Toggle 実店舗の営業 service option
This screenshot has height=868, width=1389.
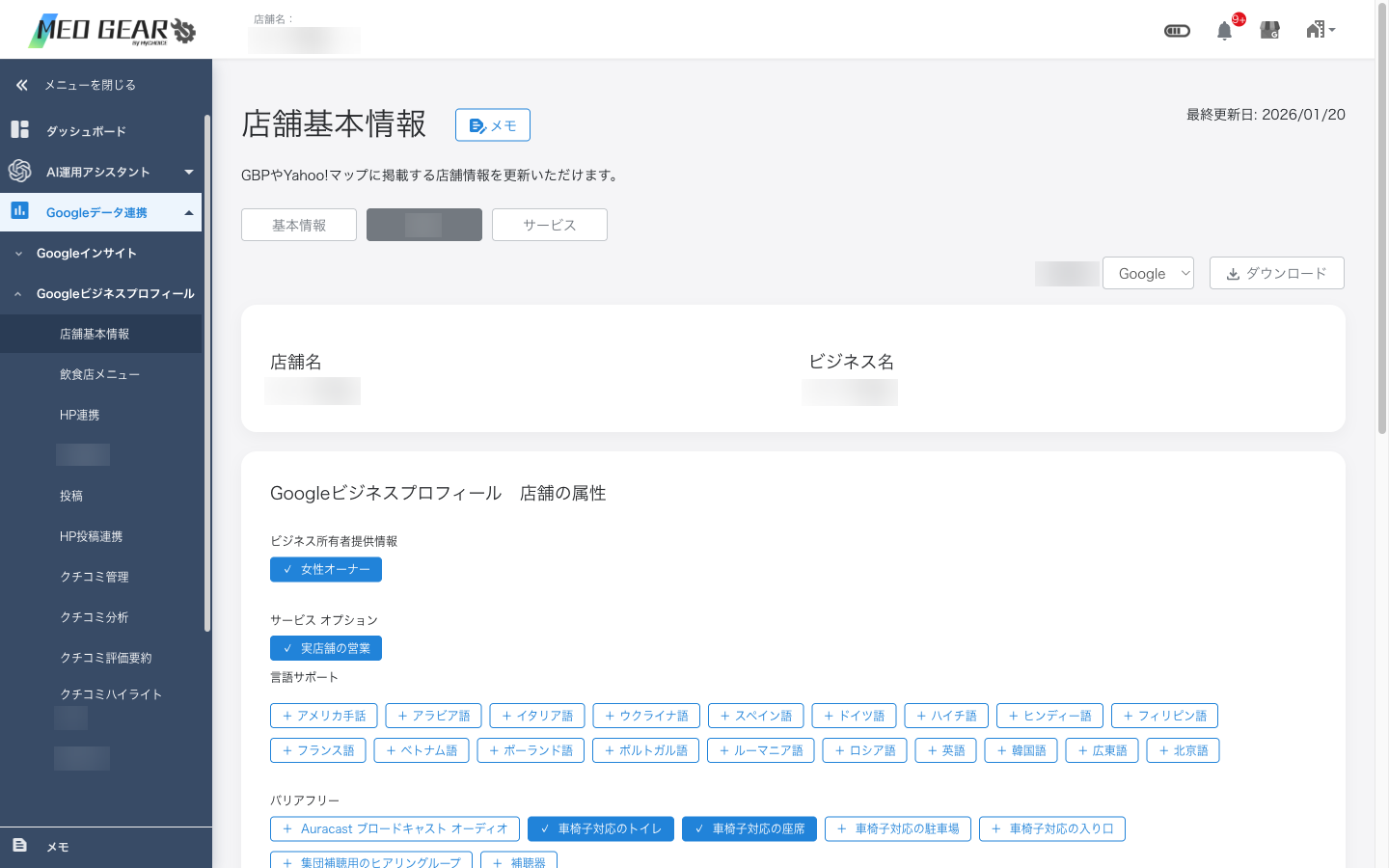coord(326,648)
